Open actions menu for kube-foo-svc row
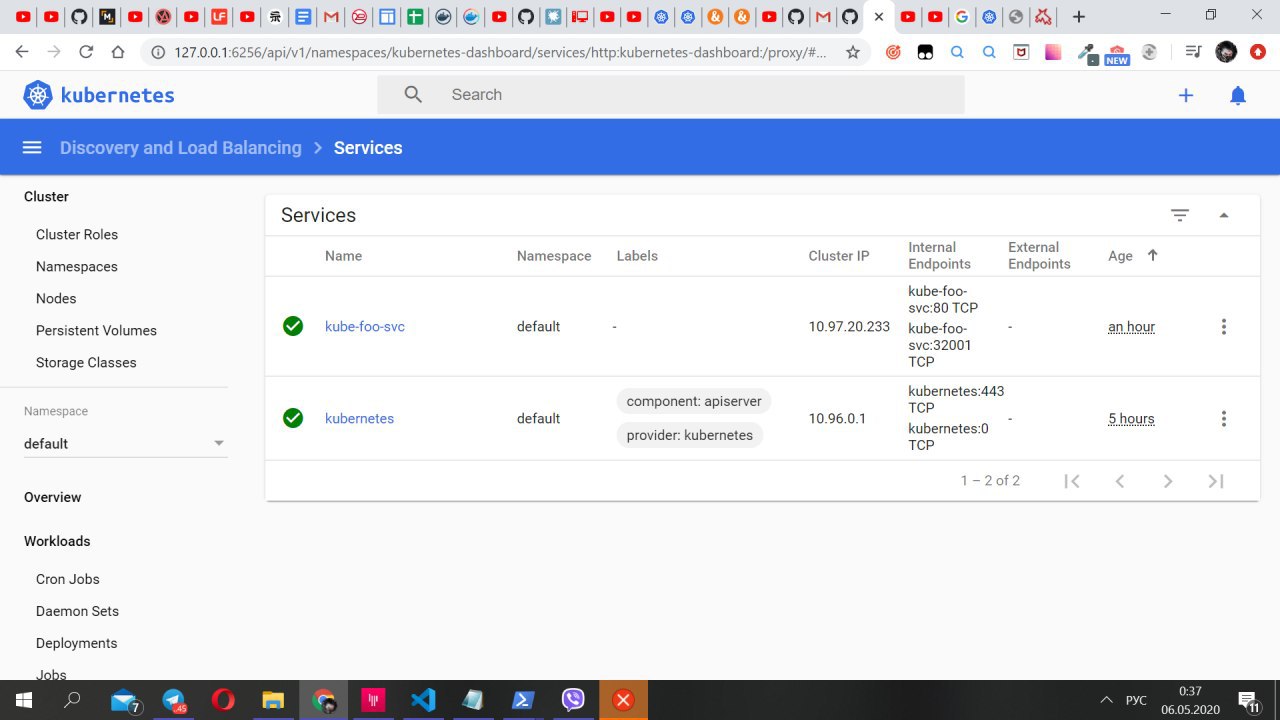Viewport: 1280px width, 720px height. [x=1223, y=327]
